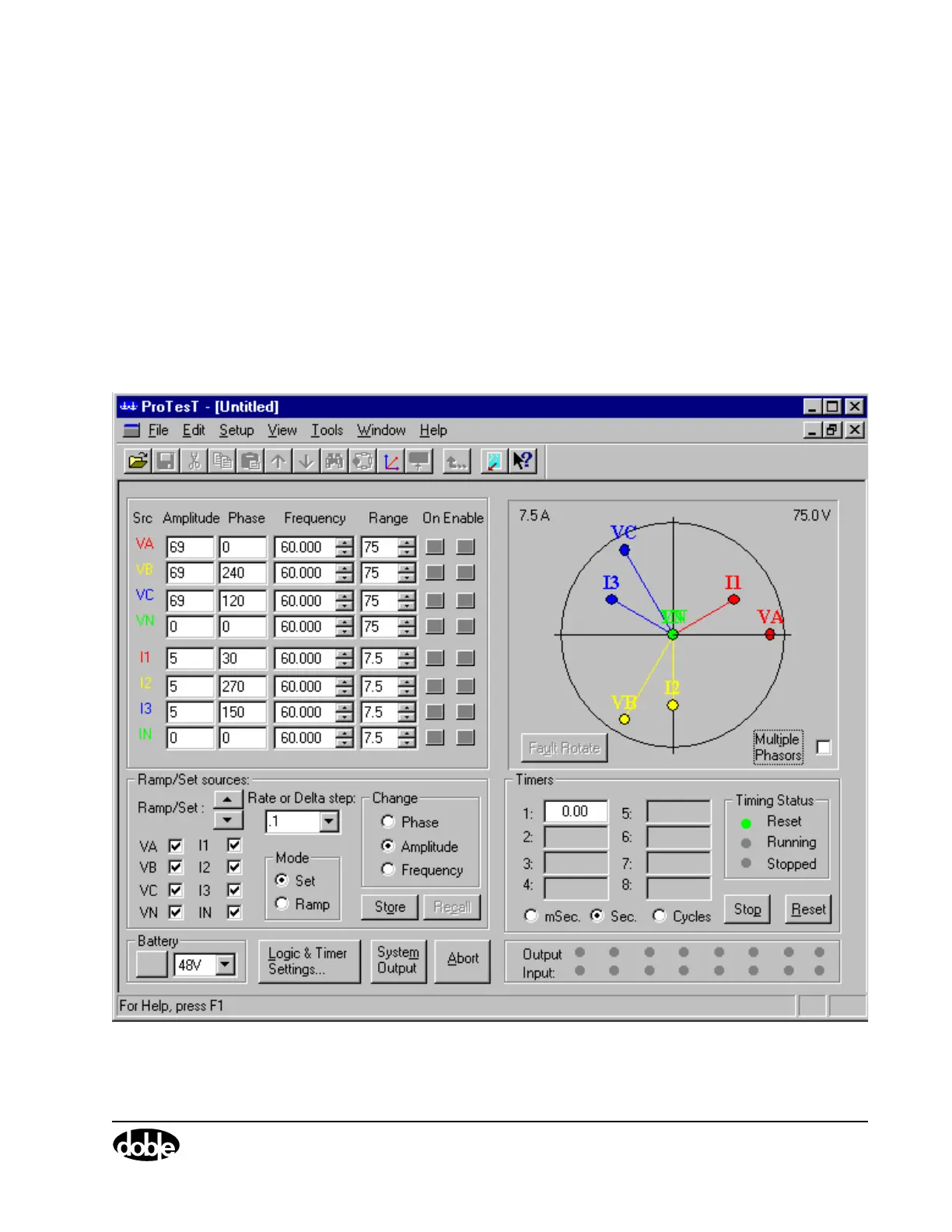Click the Abort button

463,961
